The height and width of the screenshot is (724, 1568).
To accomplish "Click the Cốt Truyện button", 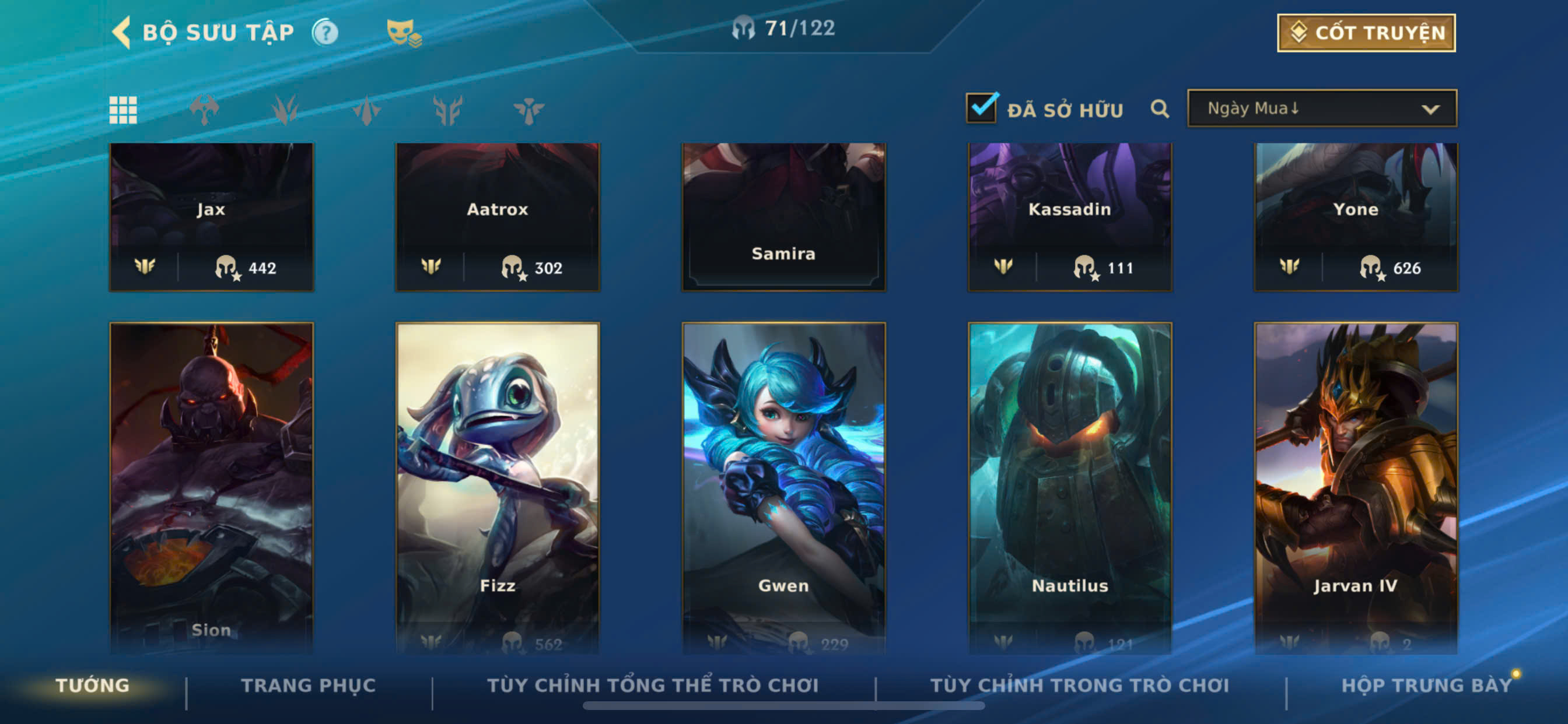I will click(1366, 33).
